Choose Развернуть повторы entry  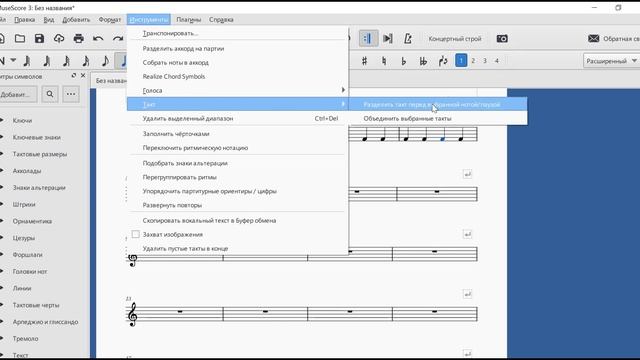tap(238, 205)
